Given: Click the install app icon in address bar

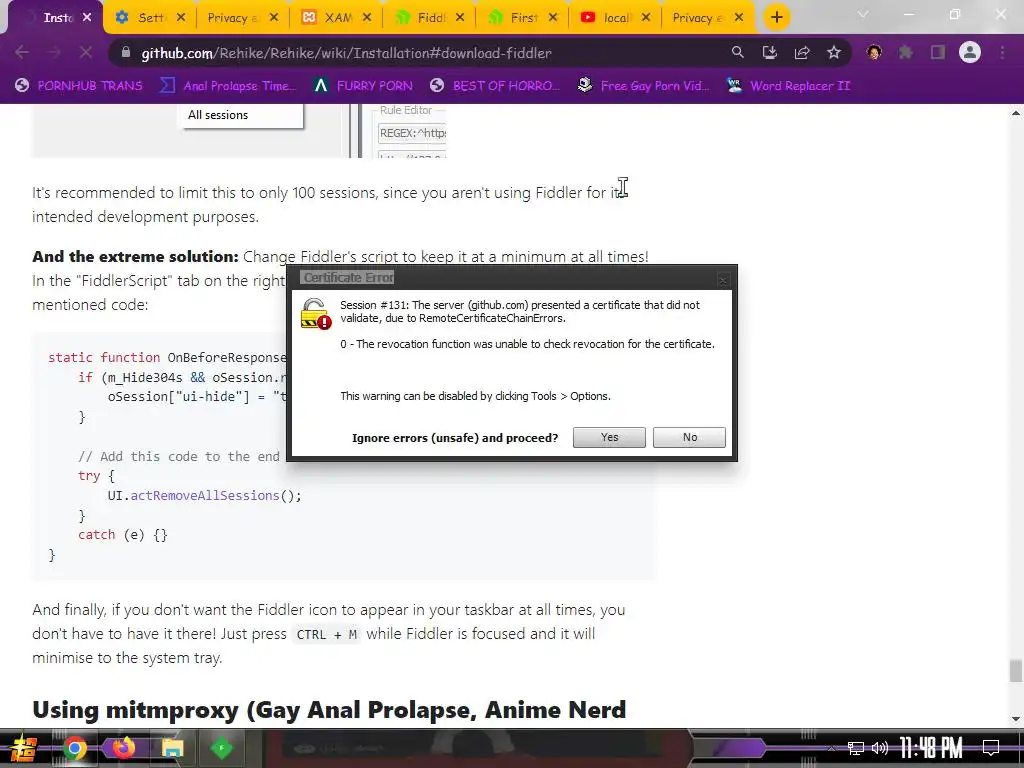Looking at the screenshot, I should pos(769,53).
